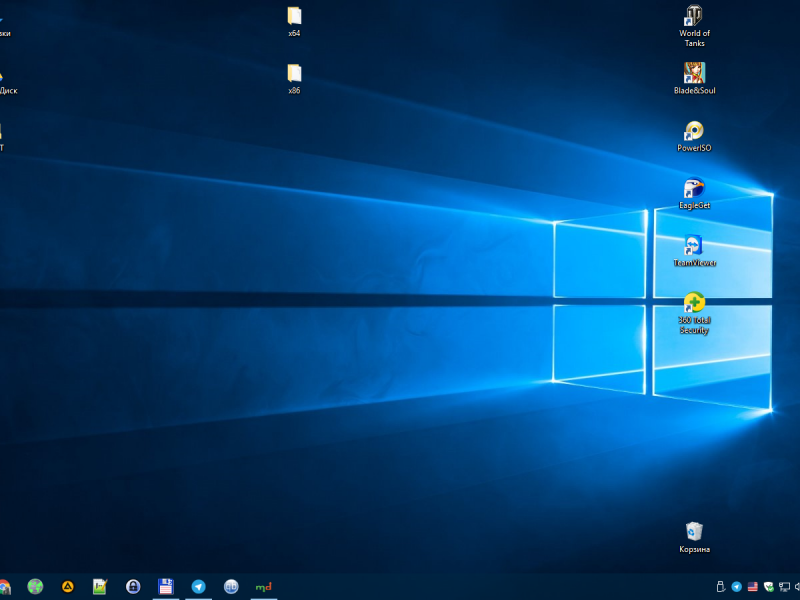Screen dimensions: 800x600
Task: Open the network connection tray icon
Action: point(784,587)
